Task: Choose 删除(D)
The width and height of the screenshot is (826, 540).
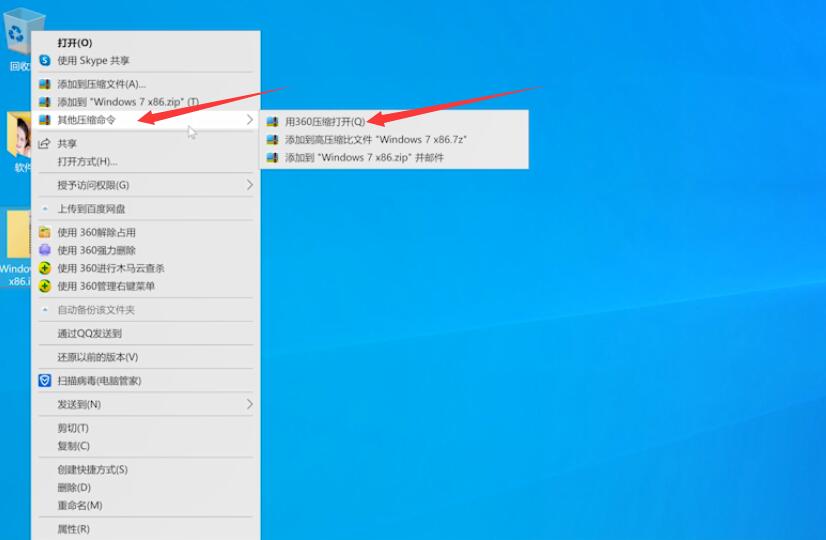Action: (145, 487)
